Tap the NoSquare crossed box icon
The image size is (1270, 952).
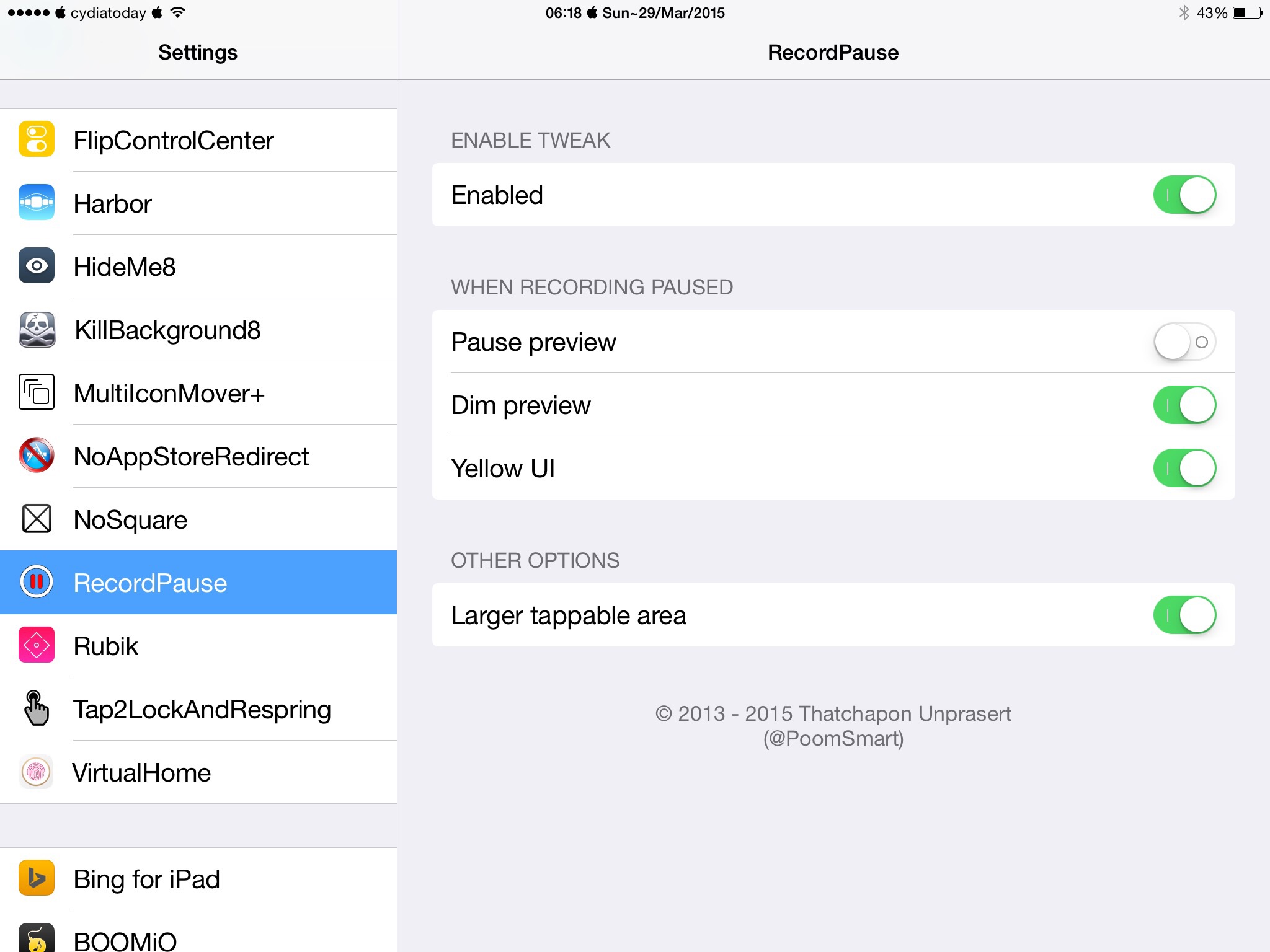click(x=37, y=519)
